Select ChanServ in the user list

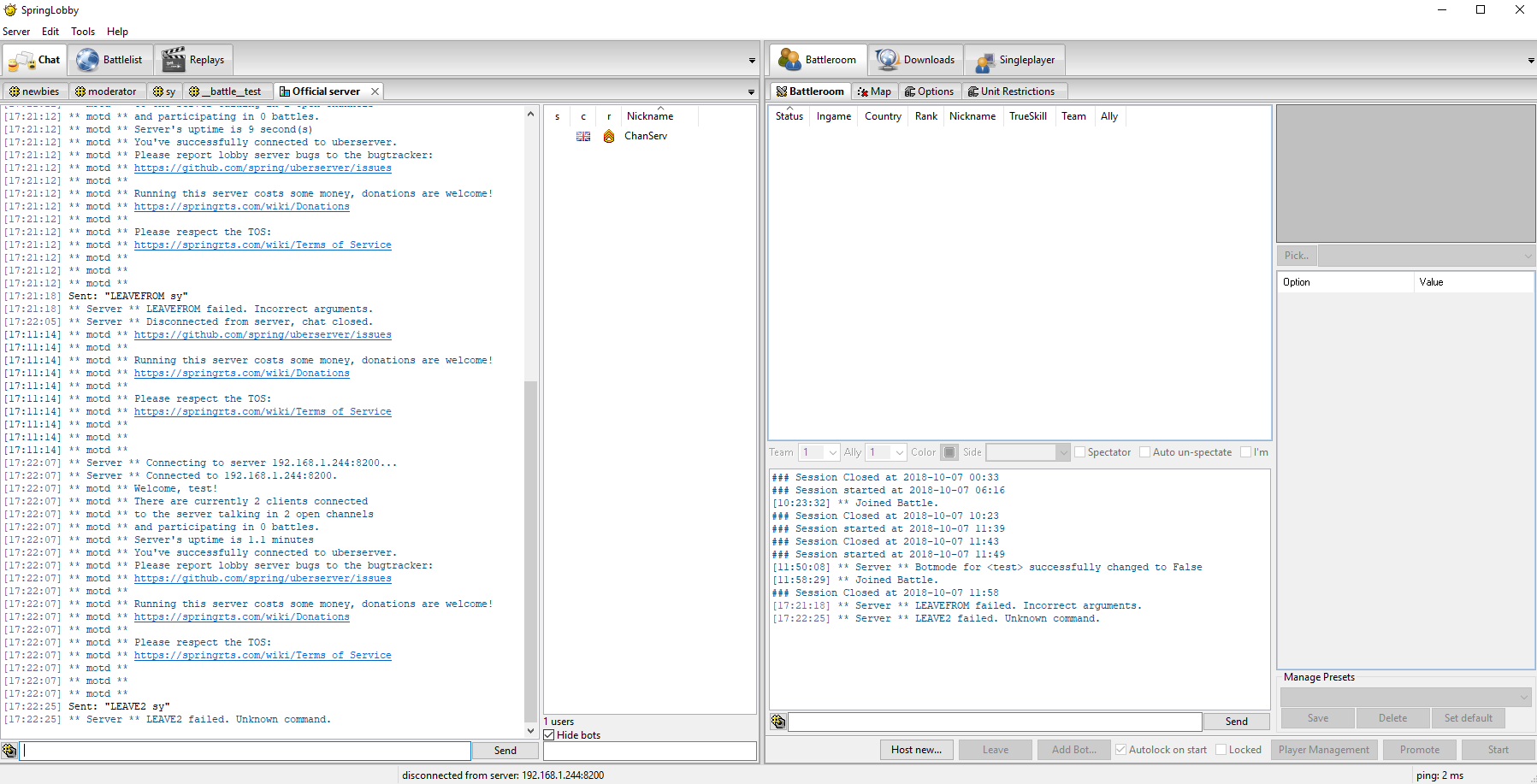pyautogui.click(x=646, y=135)
